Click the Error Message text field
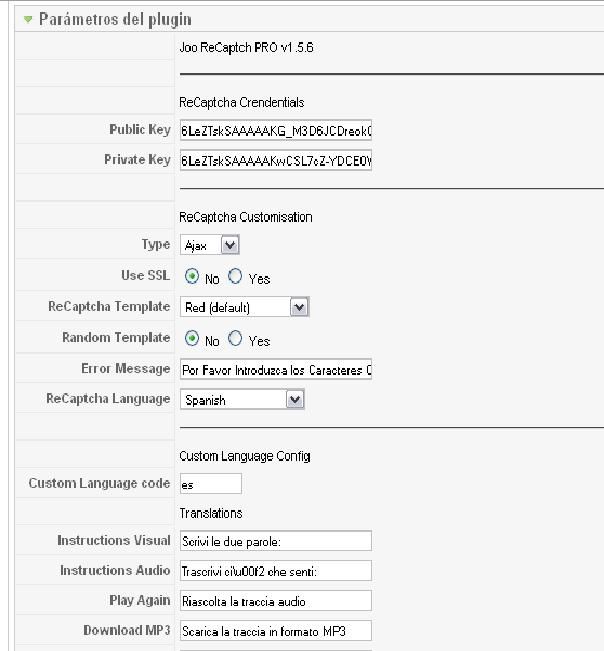The image size is (604, 651). click(x=276, y=370)
